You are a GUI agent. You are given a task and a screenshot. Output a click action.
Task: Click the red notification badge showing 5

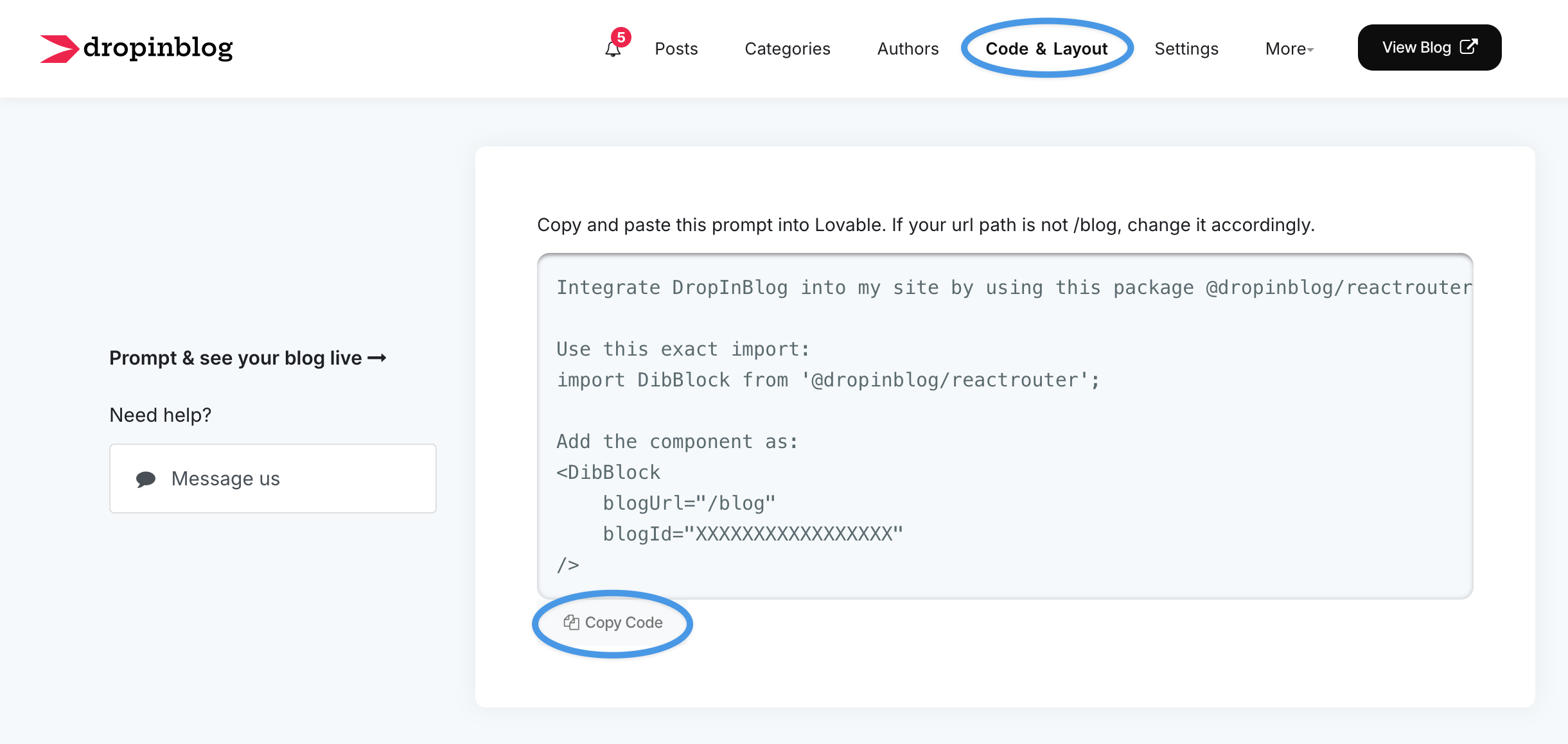[x=621, y=37]
